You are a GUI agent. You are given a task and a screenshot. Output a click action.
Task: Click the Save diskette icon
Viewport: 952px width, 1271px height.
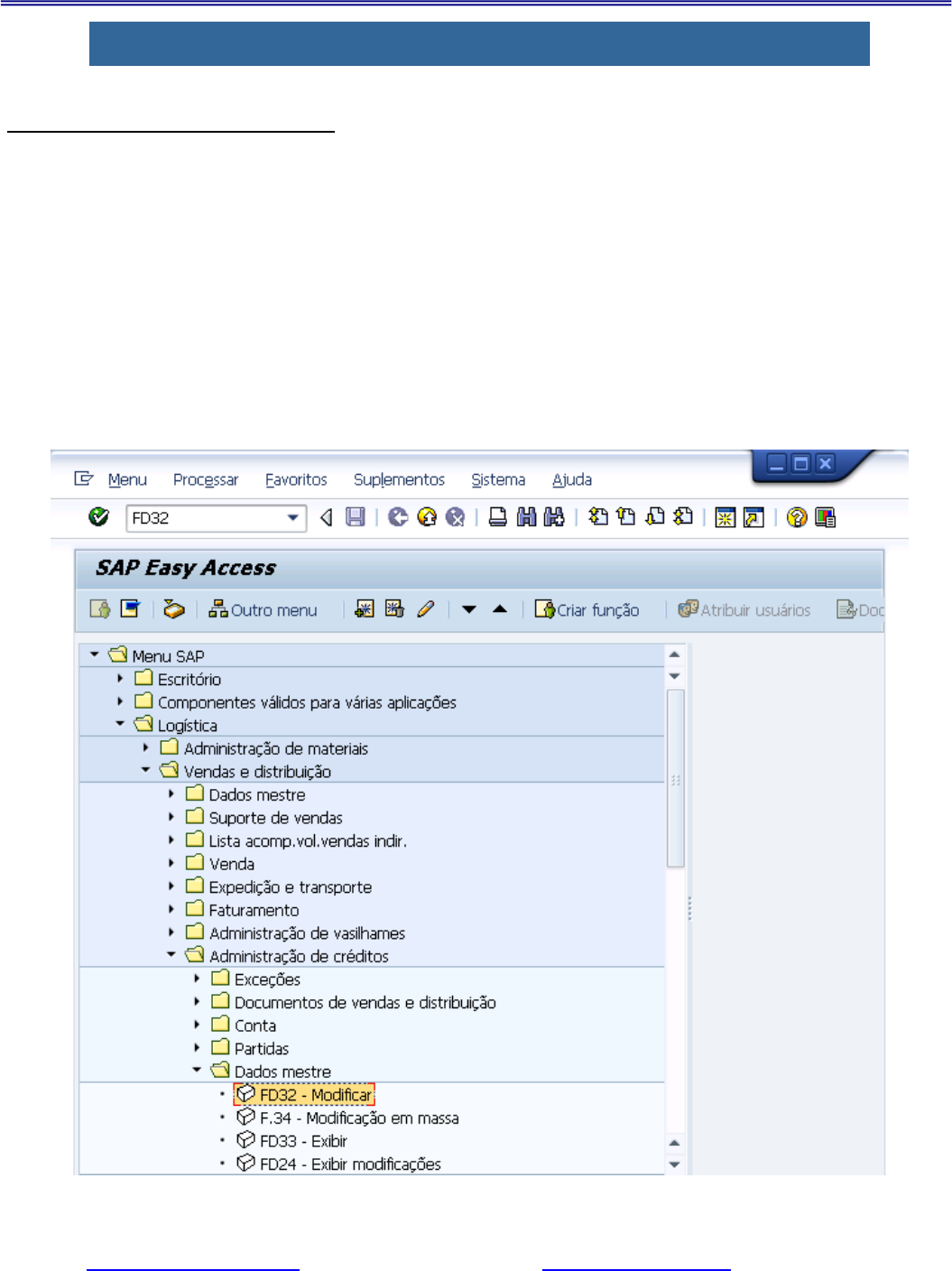[356, 517]
